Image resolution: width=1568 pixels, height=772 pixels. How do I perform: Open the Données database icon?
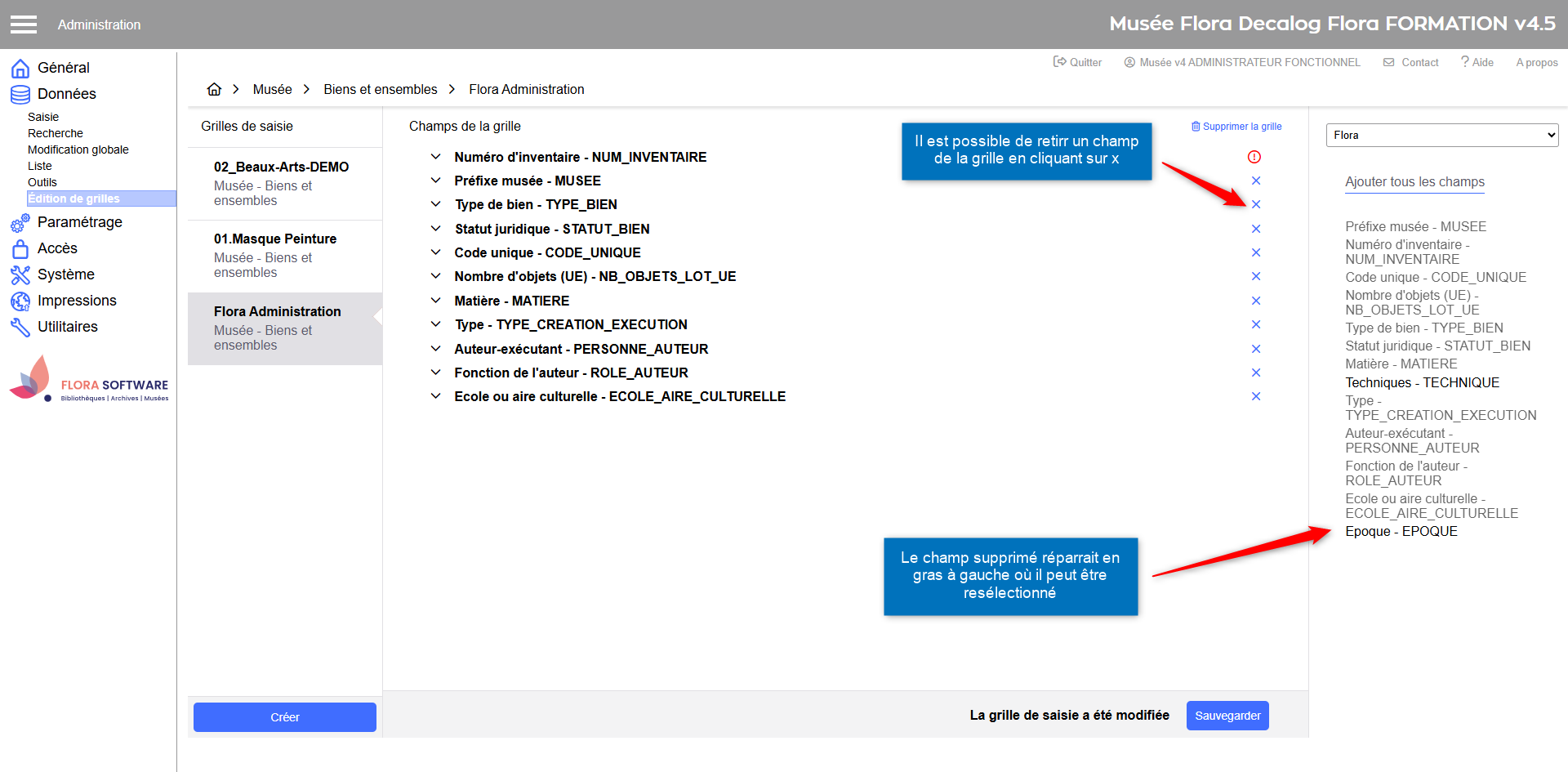click(20, 94)
